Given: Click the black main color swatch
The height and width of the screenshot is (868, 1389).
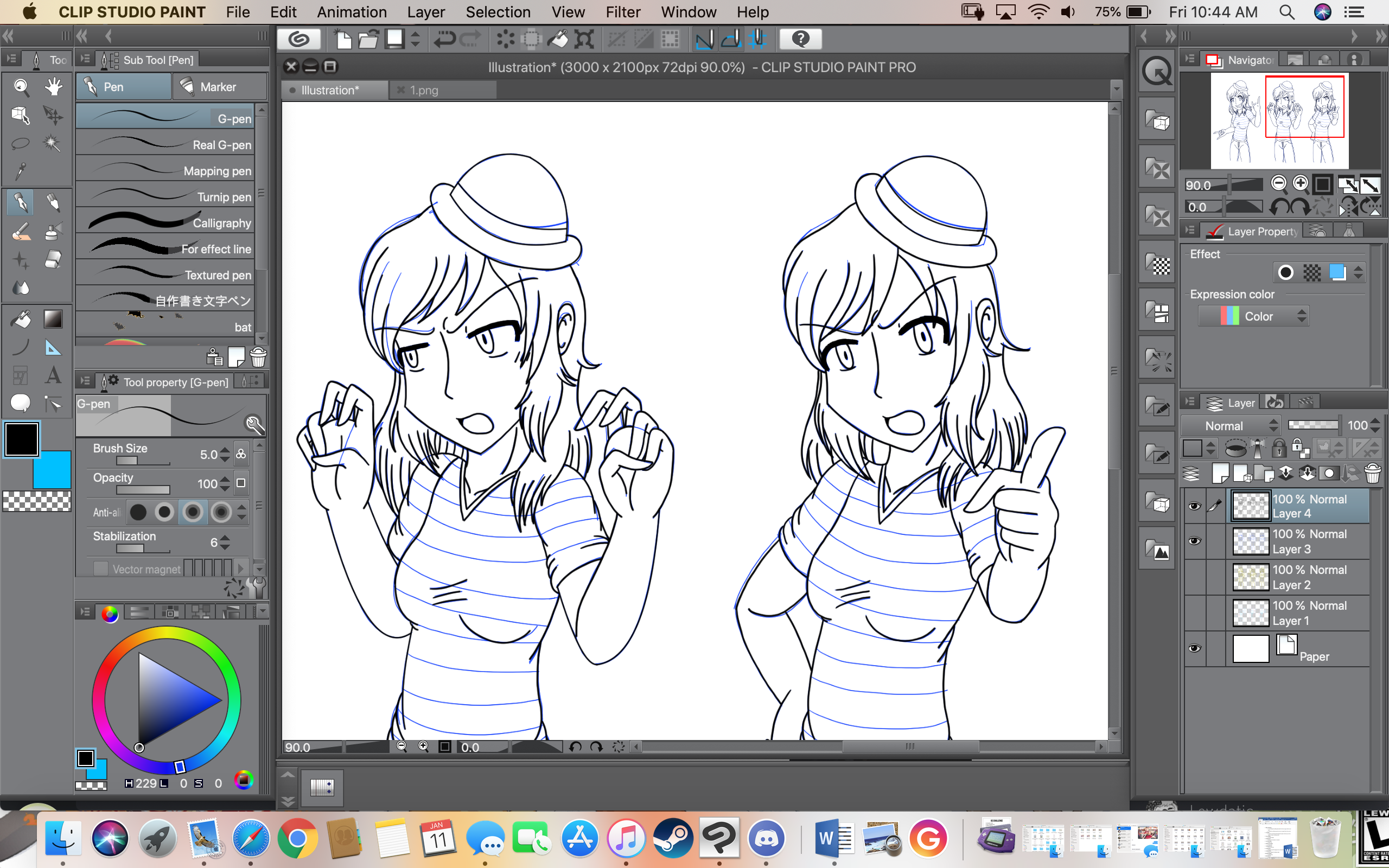Looking at the screenshot, I should 21,440.
